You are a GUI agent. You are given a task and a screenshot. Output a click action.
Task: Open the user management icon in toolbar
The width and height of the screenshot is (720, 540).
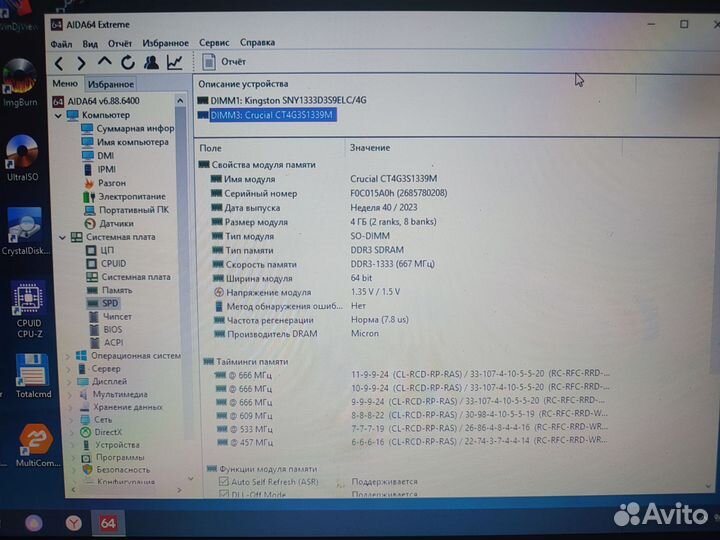[x=151, y=62]
